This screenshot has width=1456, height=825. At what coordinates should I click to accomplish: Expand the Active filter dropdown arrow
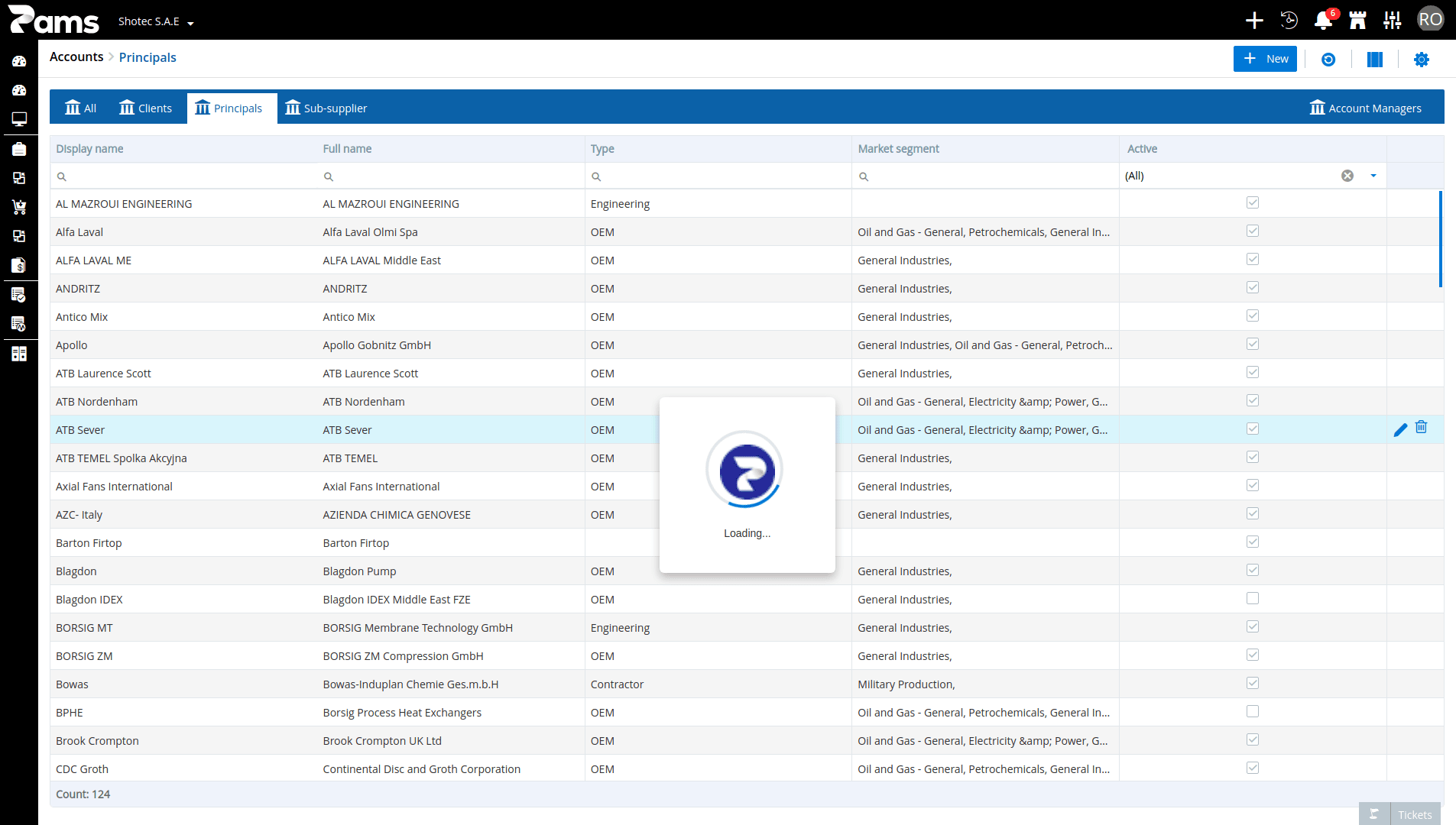tap(1373, 176)
